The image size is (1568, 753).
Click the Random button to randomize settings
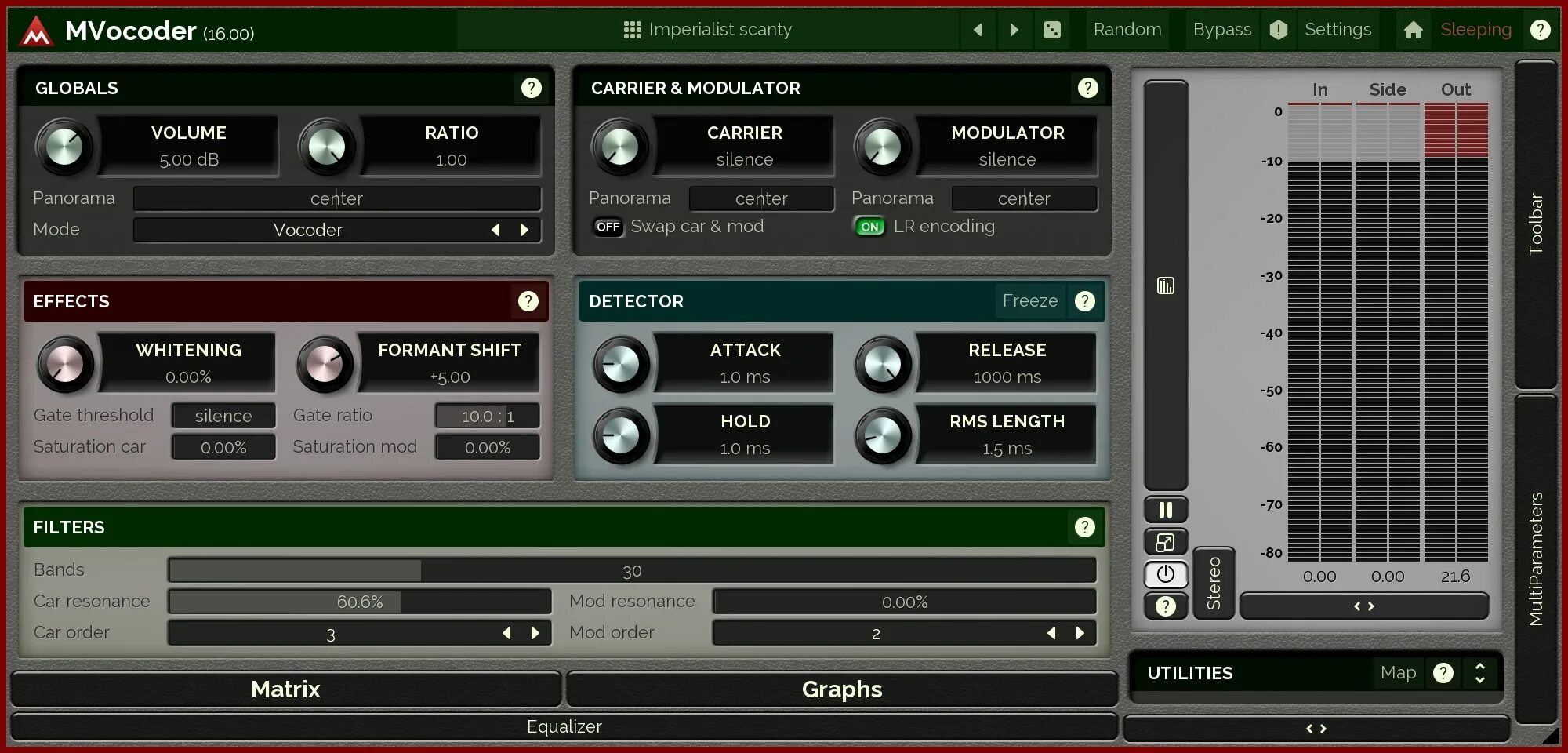click(x=1127, y=29)
